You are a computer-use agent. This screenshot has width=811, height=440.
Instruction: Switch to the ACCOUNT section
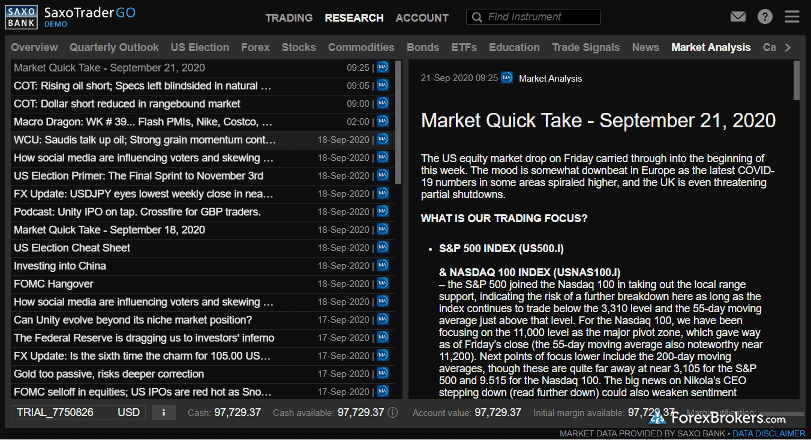click(x=422, y=18)
